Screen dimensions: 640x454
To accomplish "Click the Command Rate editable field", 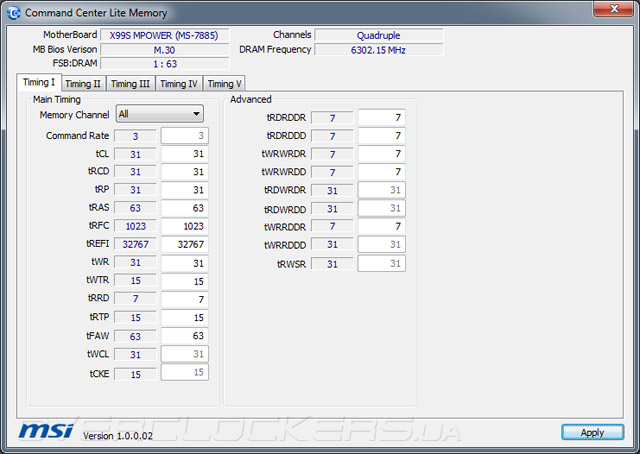I will pos(184,136).
